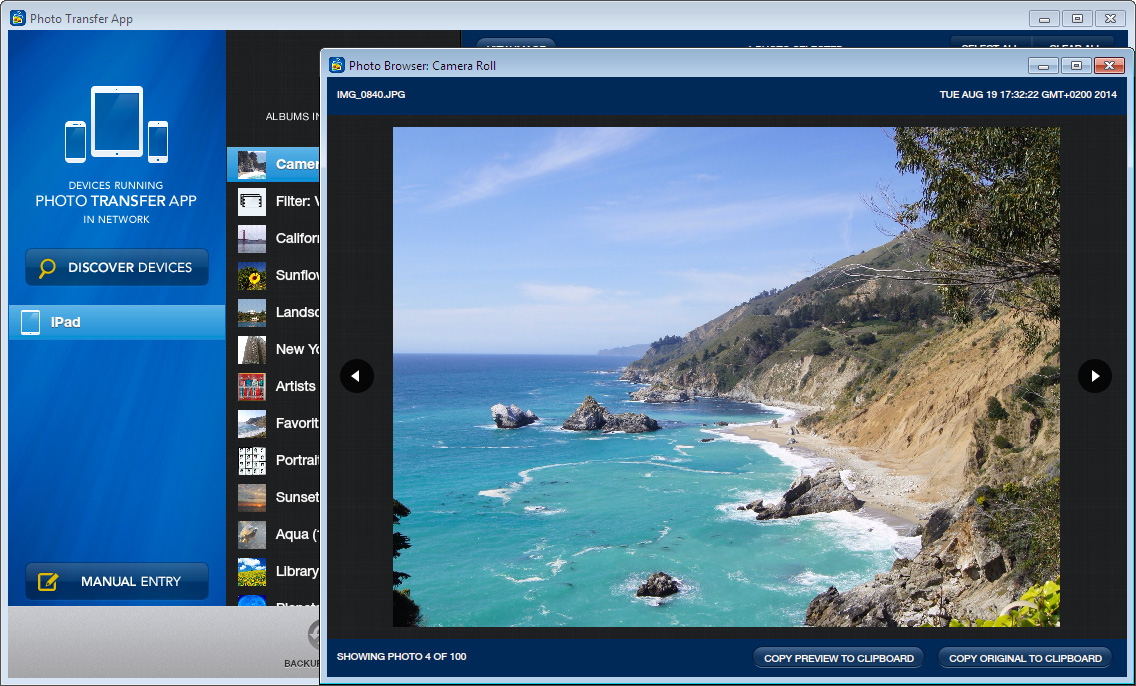Open the Camera Roll album thumbnail
1136x686 pixels.
pyautogui.click(x=251, y=164)
